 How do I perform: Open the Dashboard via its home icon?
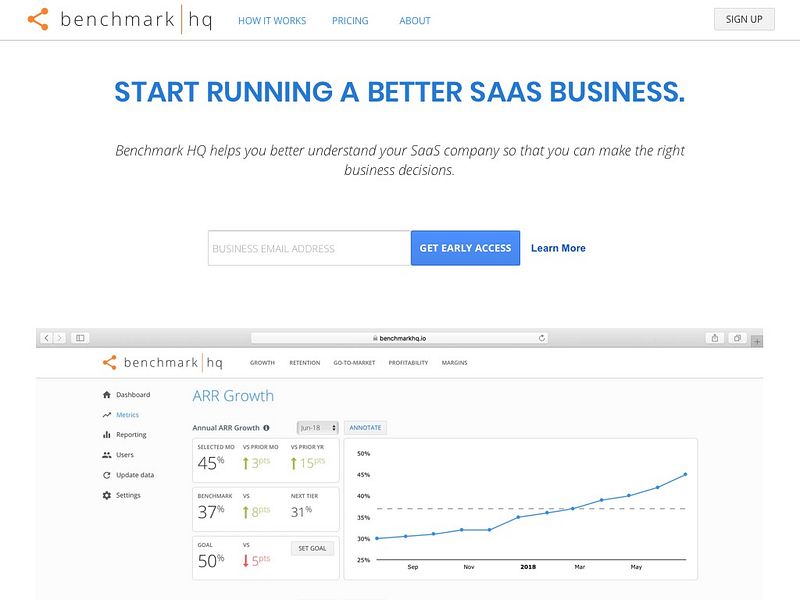tap(106, 395)
